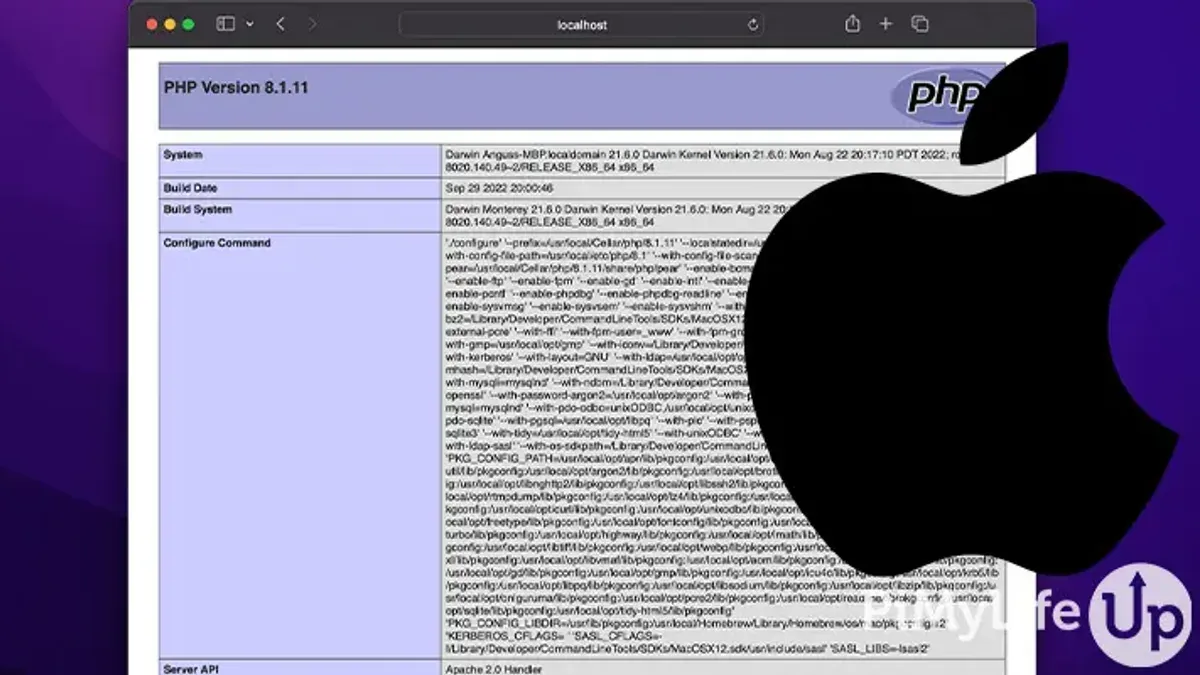Click the yellow minimize window button
1200x675 pixels.
[x=170, y=24]
